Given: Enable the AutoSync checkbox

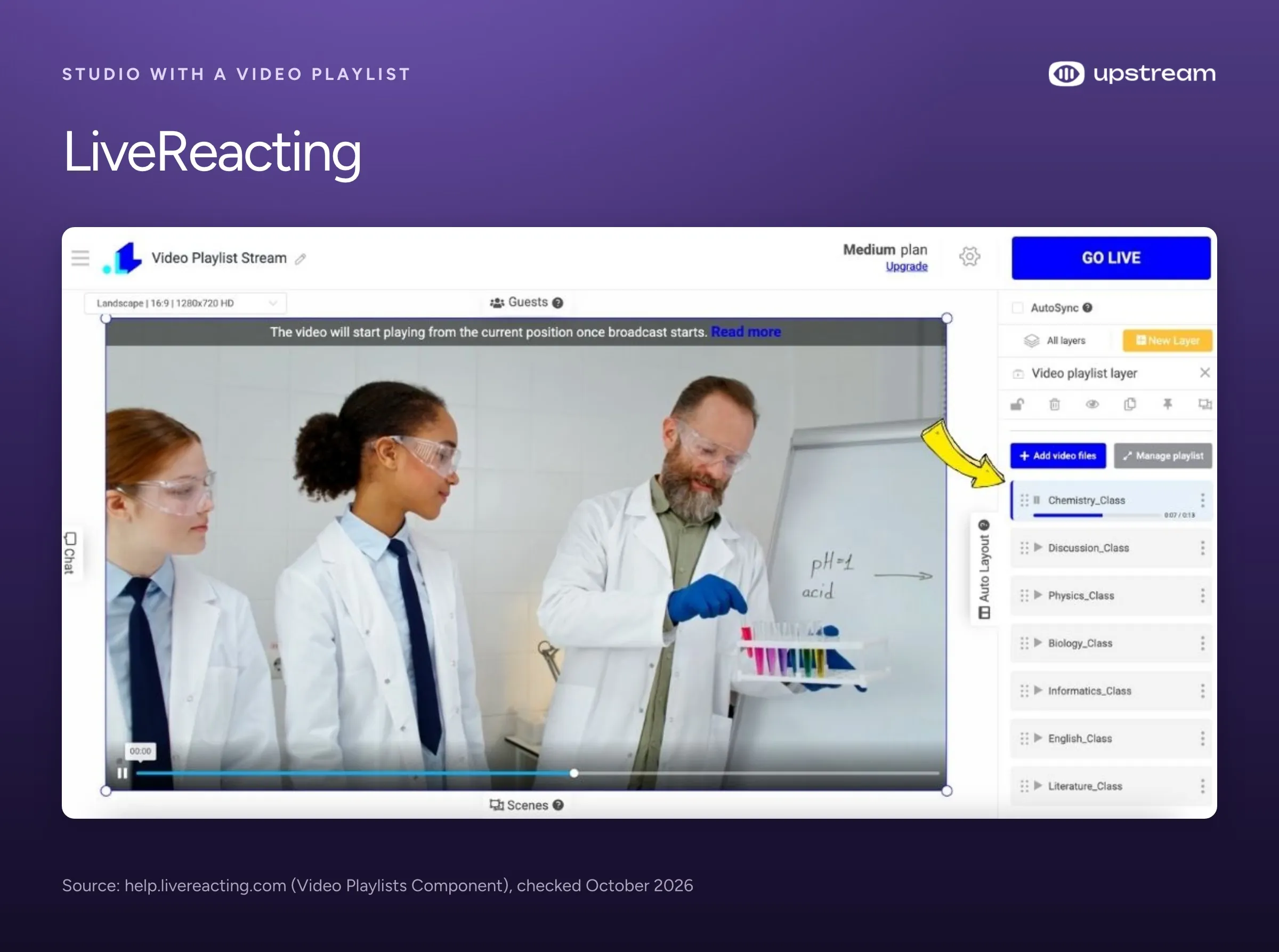Looking at the screenshot, I should pyautogui.click(x=1017, y=308).
